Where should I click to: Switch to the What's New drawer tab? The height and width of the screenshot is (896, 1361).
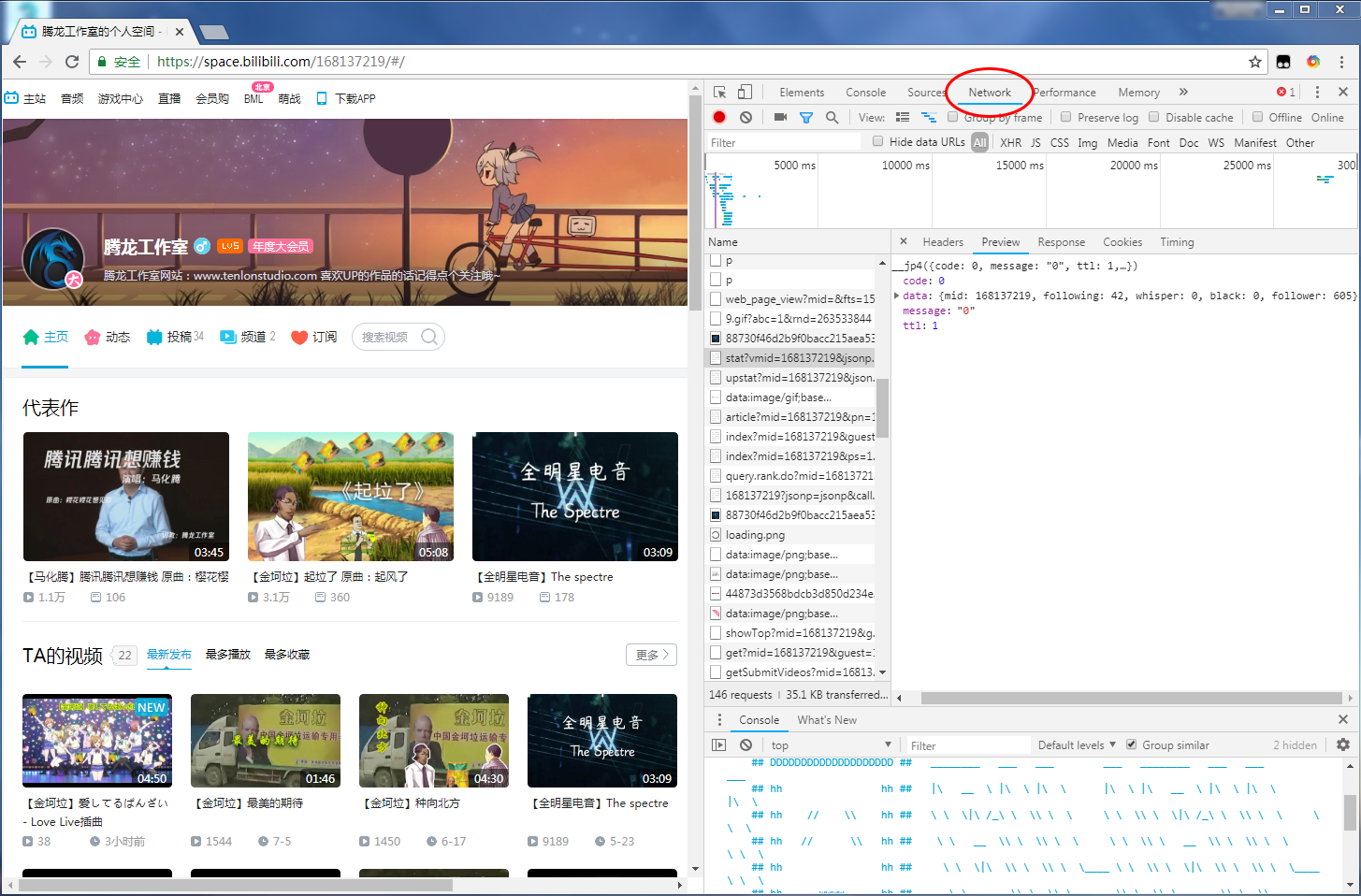826,719
